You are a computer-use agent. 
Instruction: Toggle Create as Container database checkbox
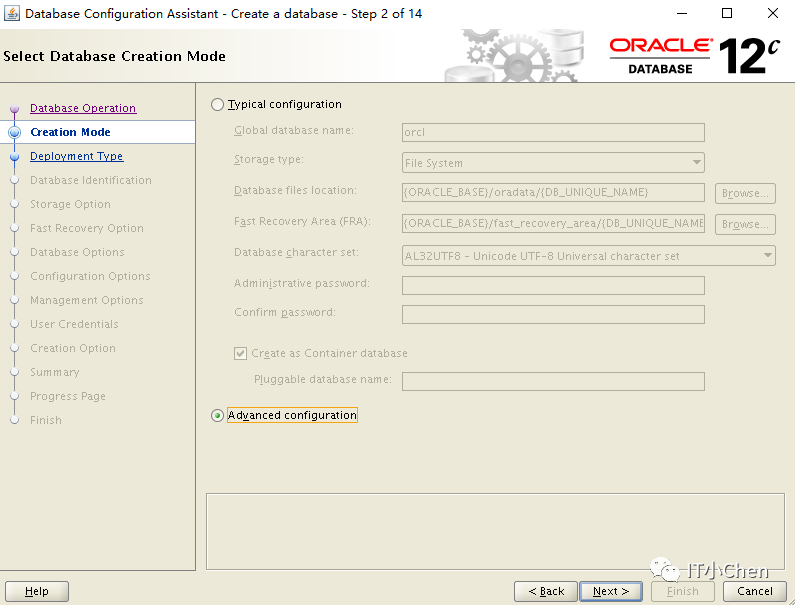[x=240, y=353]
